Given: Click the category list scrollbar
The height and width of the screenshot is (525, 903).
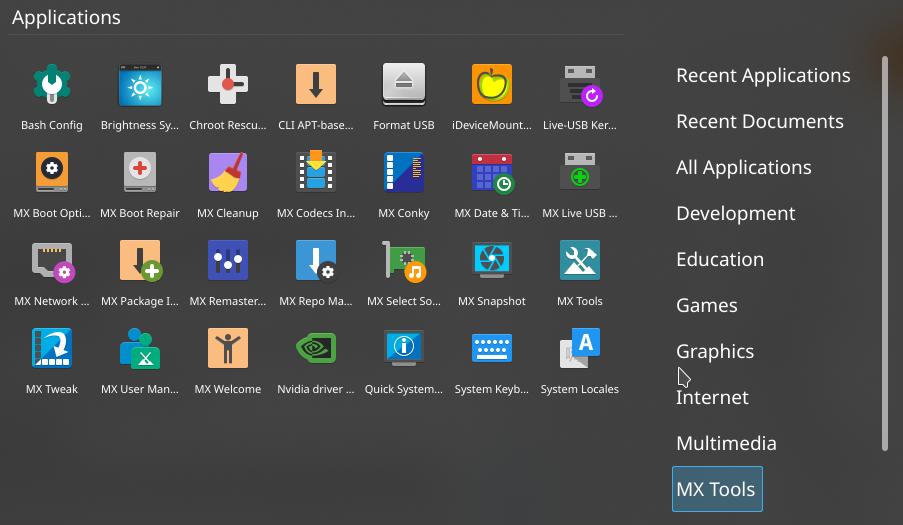Looking at the screenshot, I should pos(885,253).
